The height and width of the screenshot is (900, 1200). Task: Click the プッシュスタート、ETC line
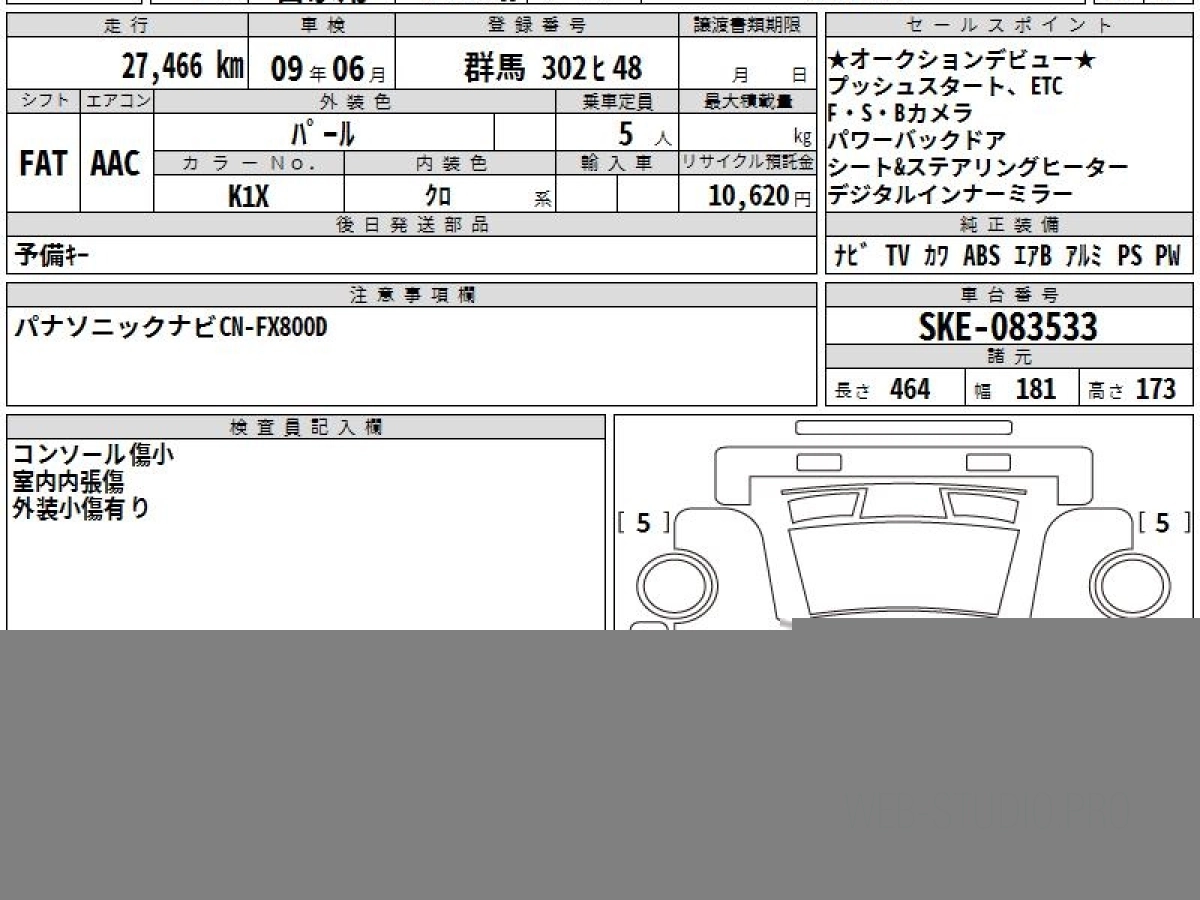(945, 87)
